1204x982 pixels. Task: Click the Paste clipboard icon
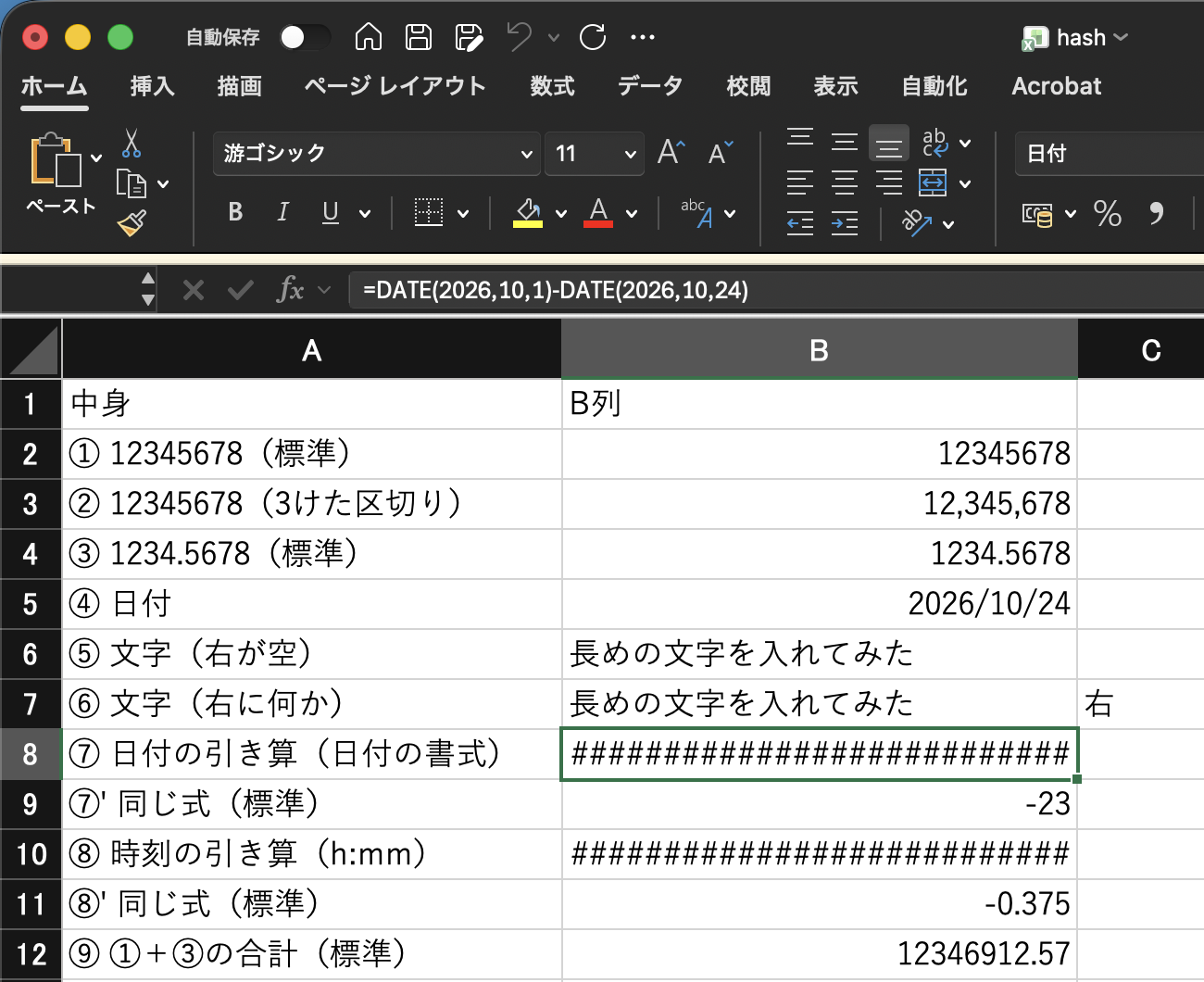click(x=55, y=160)
